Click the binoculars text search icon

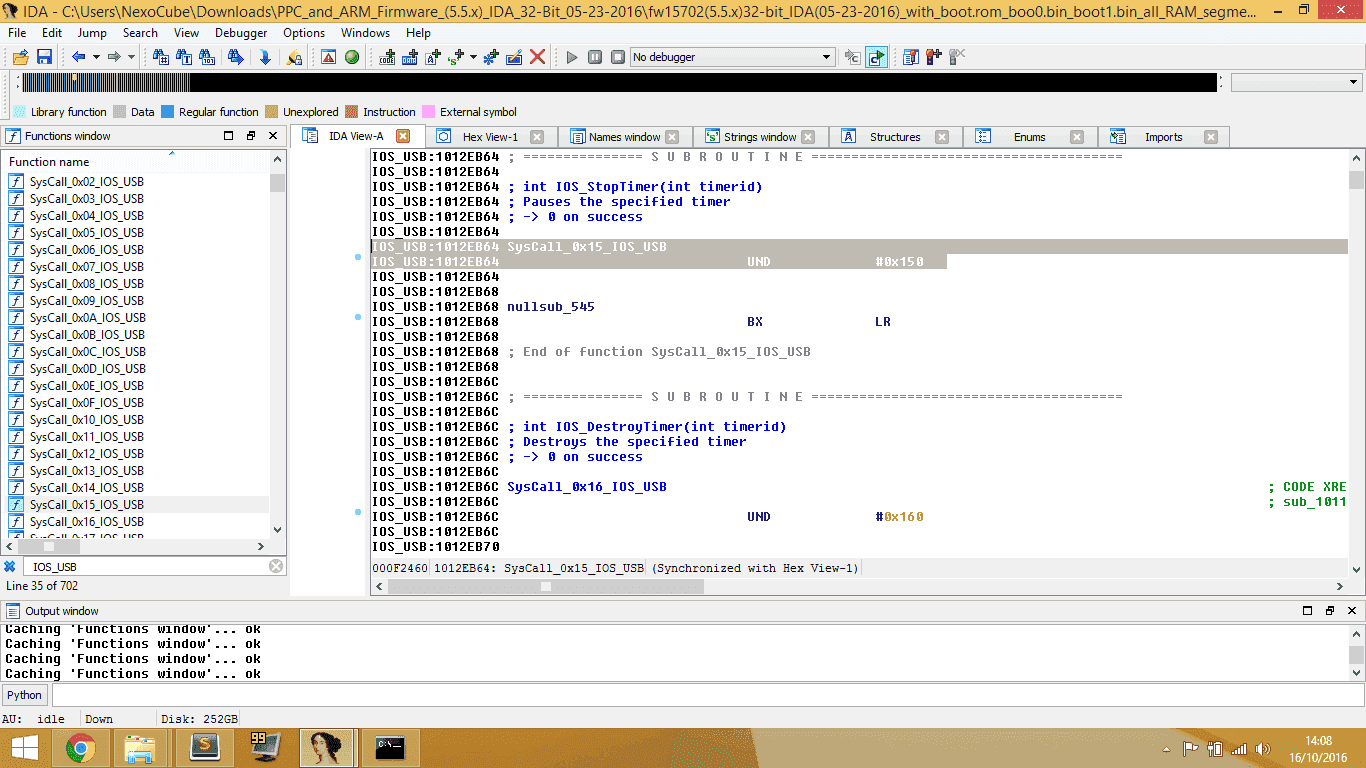(x=184, y=57)
